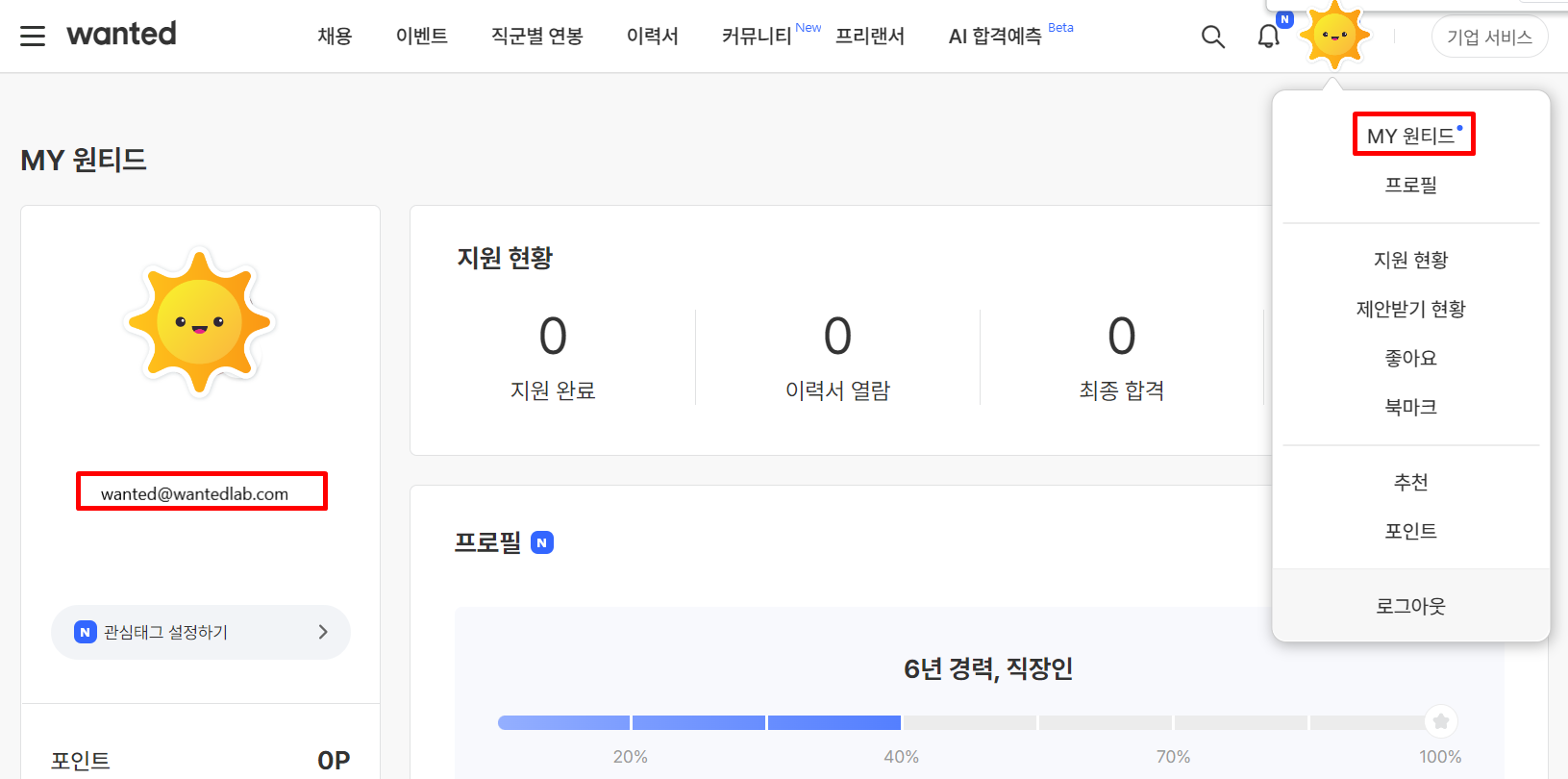1568x779 pixels.
Task: Select 제안받기 현황 in dropdown menu
Action: [1411, 309]
